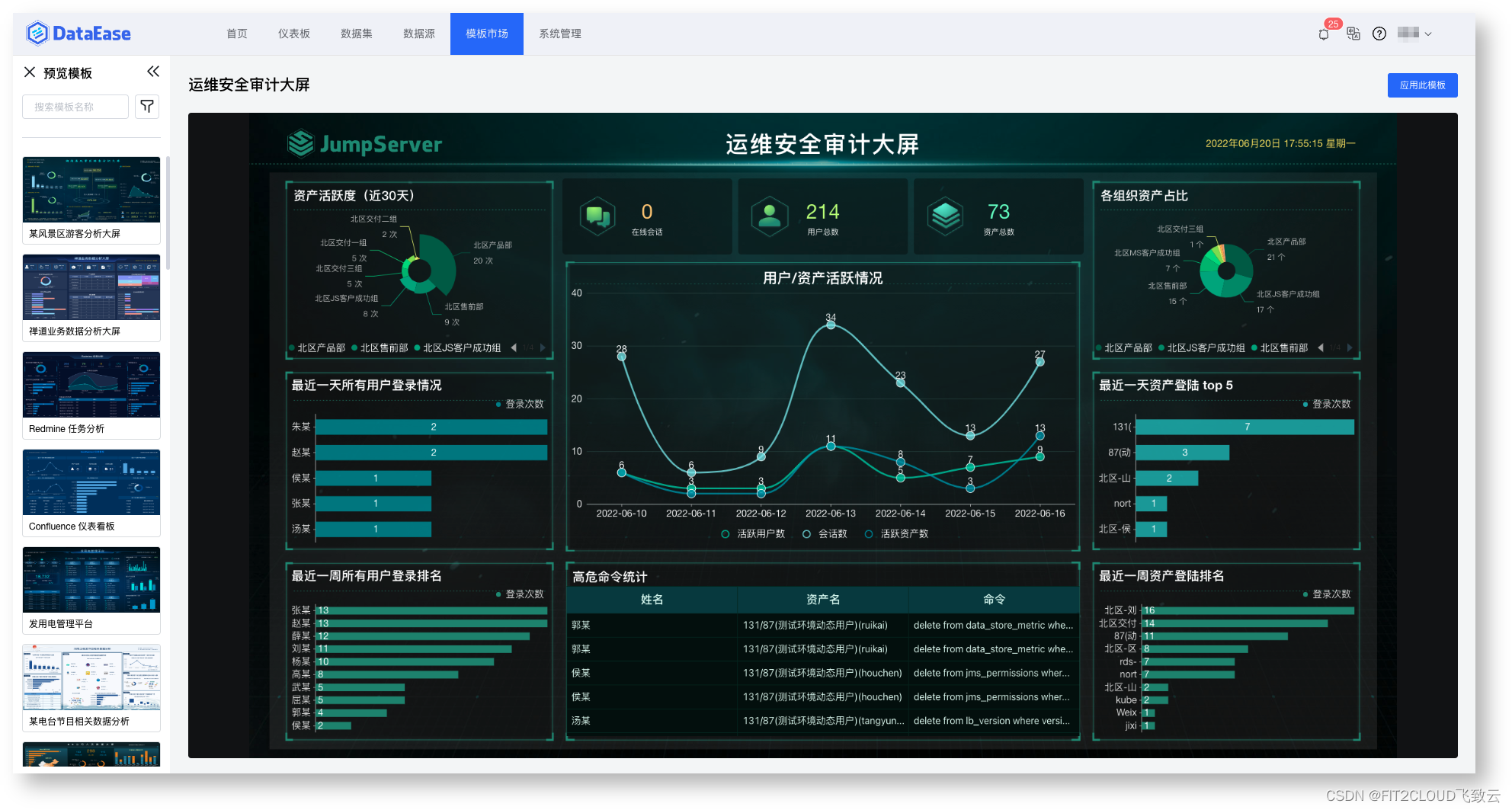The image size is (1512, 810).
Task: Click the help question mark icon
Action: tap(1379, 34)
